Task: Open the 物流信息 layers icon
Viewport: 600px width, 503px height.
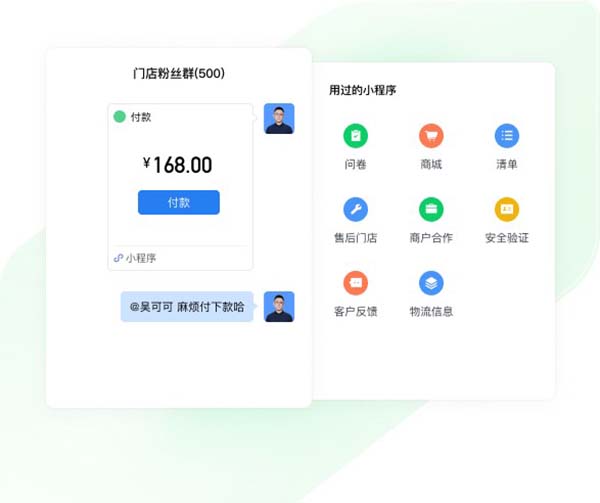Action: point(431,283)
